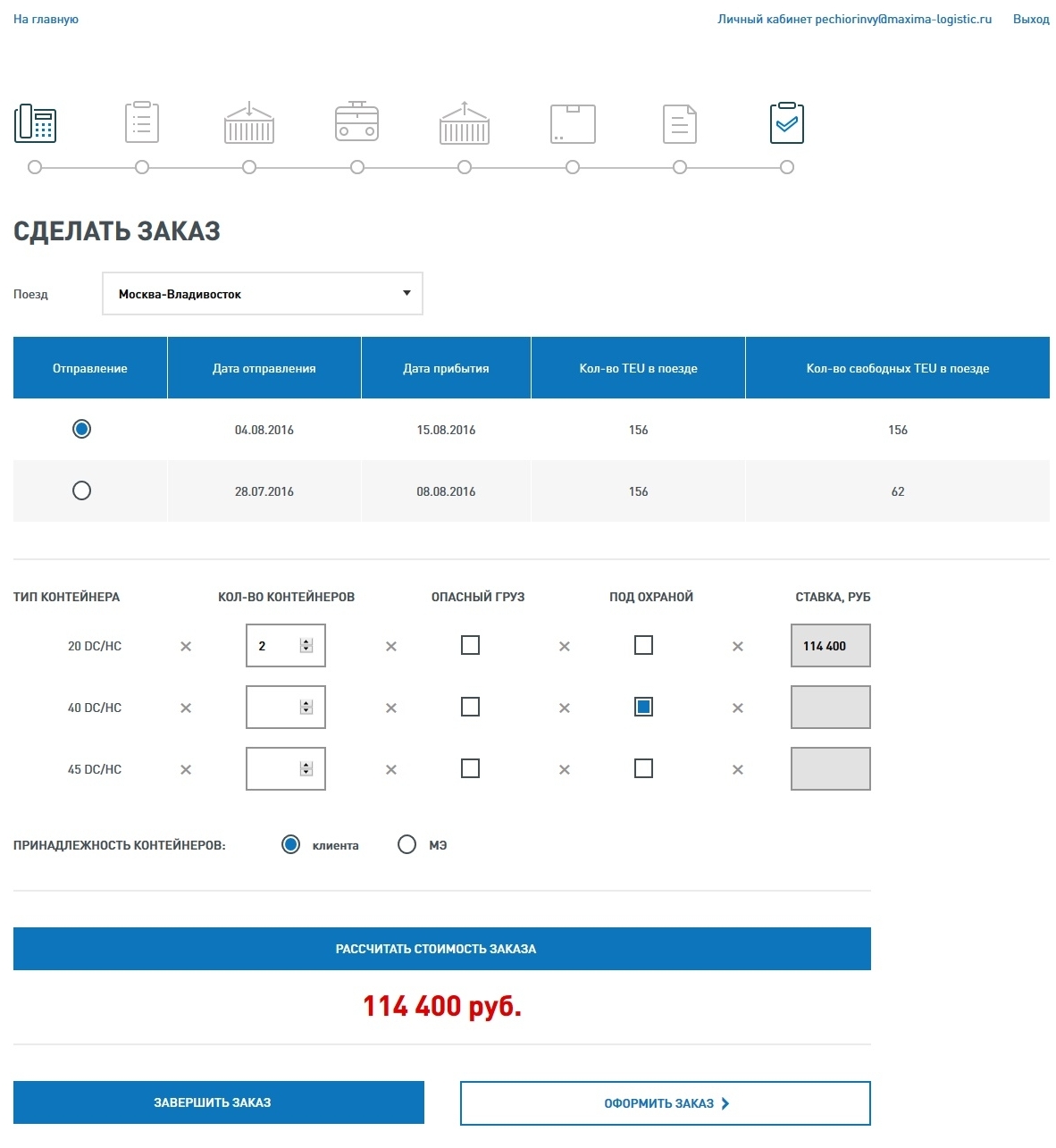Open the train route dropdown Москва-Владивосток
This screenshot has width=1056, height=1148.
coord(263,294)
